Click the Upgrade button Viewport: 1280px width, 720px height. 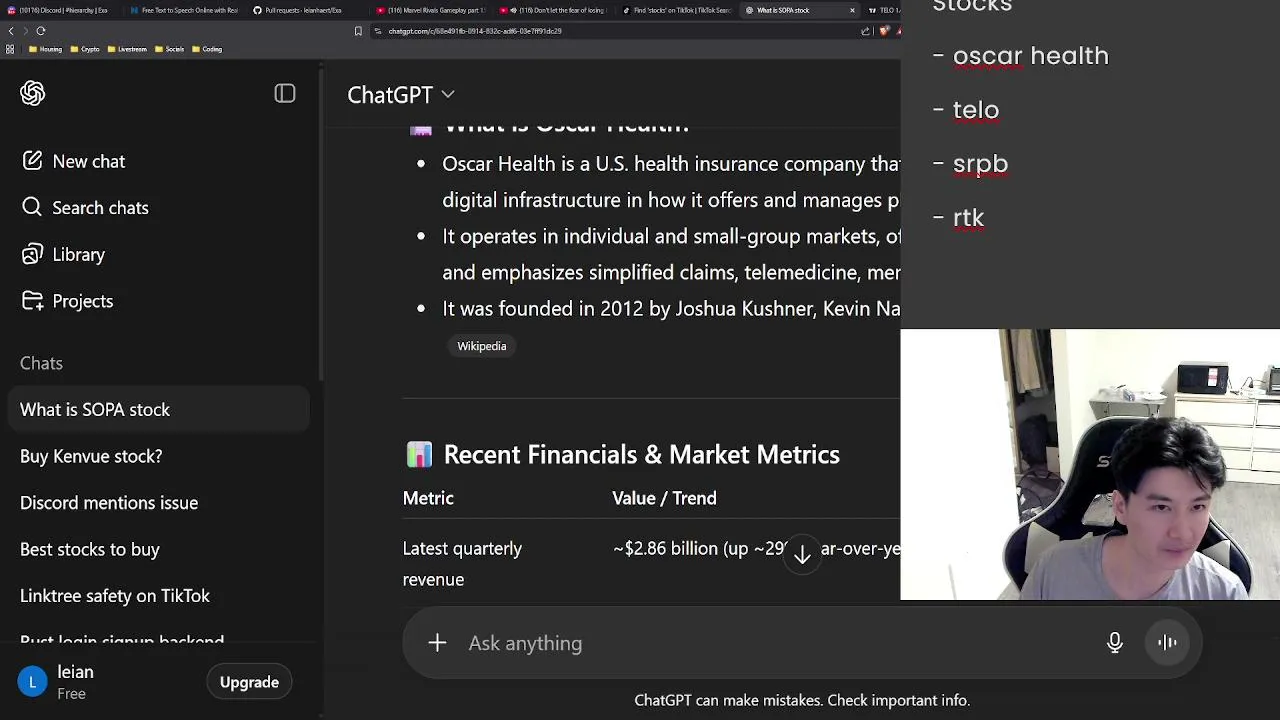pyautogui.click(x=249, y=682)
